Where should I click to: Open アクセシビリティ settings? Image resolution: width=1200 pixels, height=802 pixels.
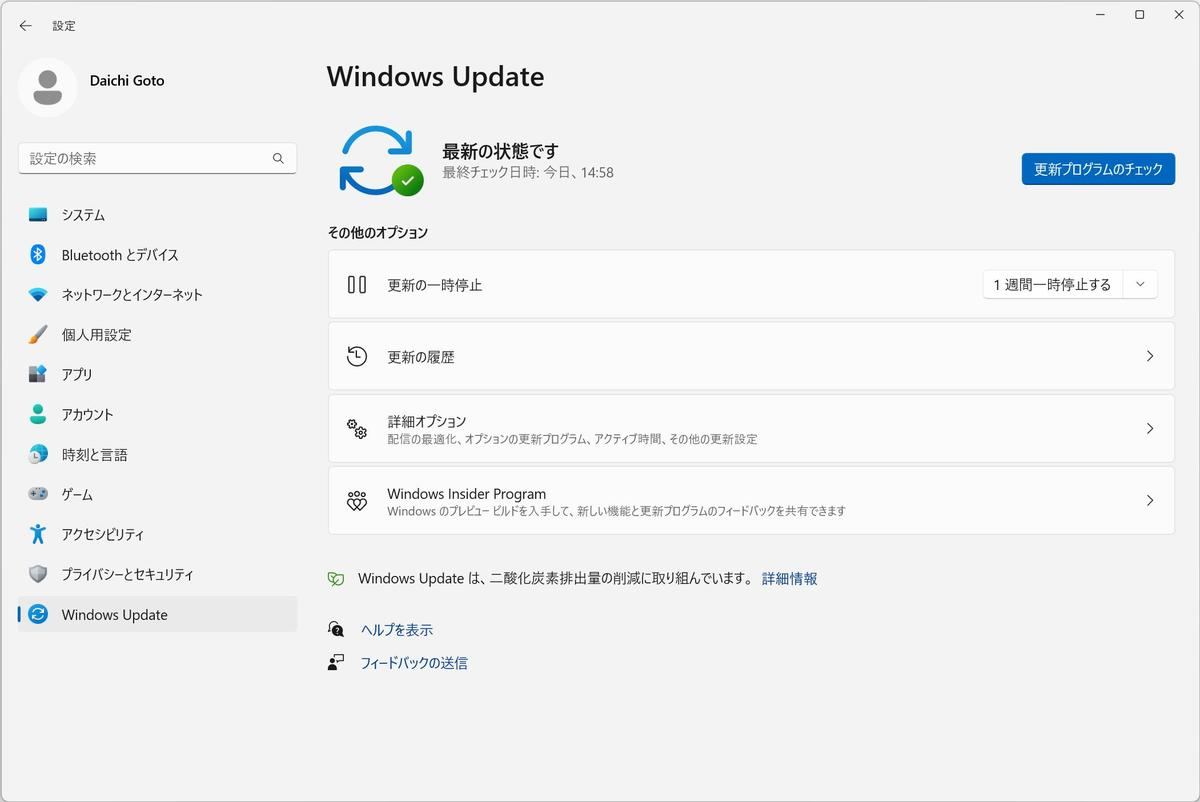point(157,534)
